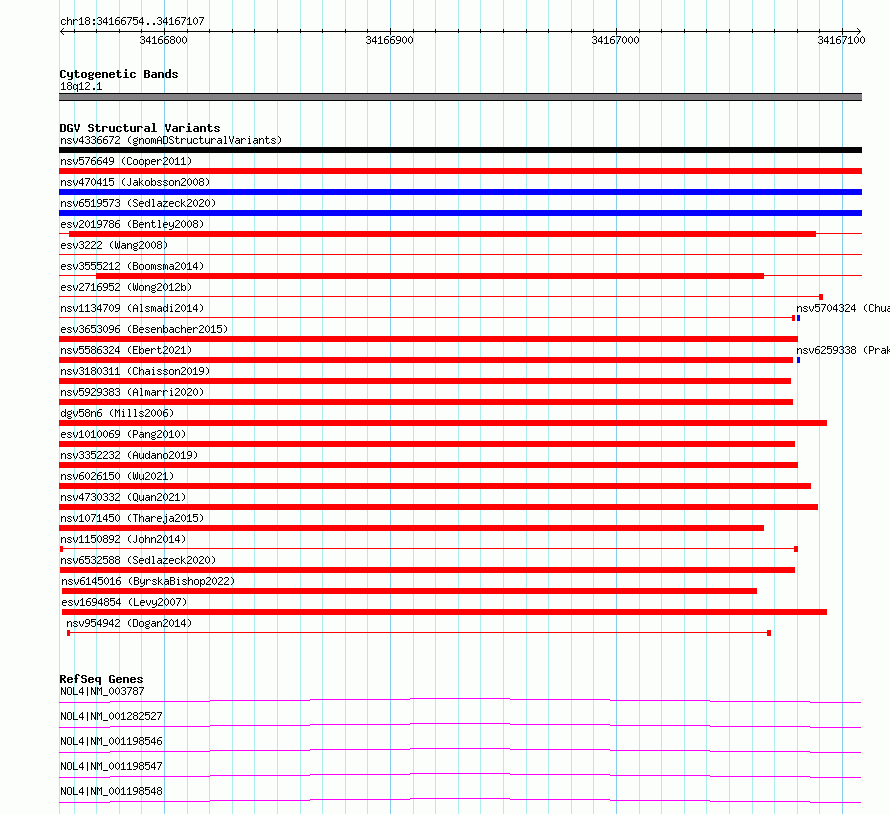
Task: Select esv3222 (Wang2008) label
Action: coord(114,245)
